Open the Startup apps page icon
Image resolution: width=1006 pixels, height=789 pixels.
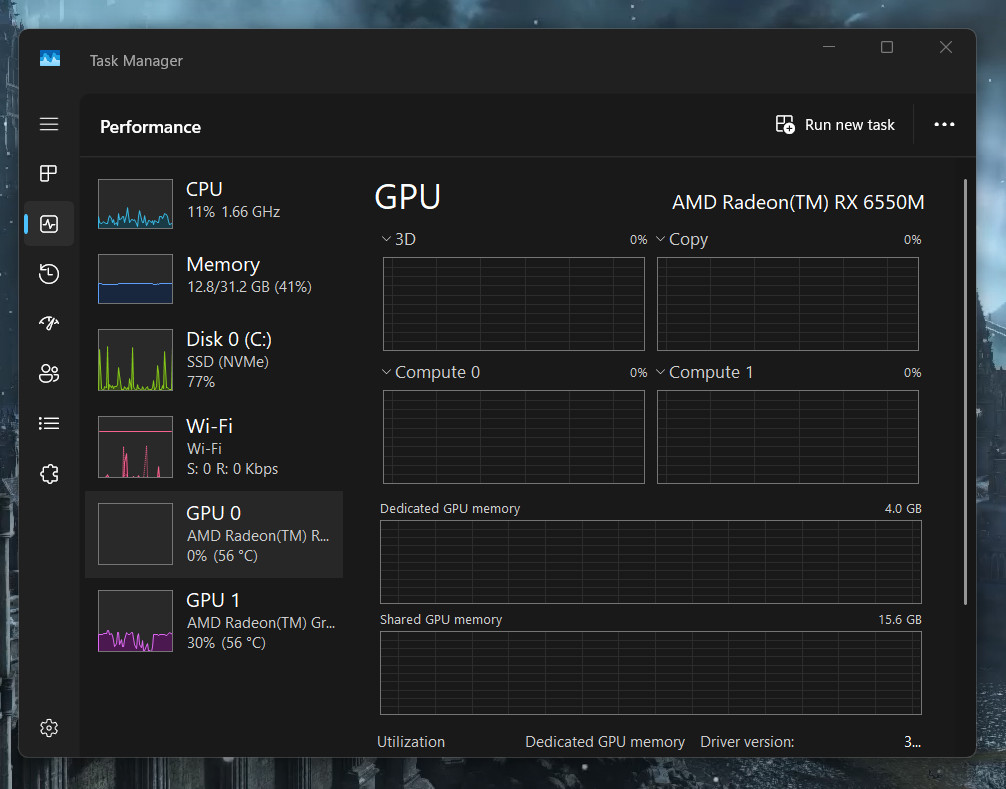tap(49, 323)
